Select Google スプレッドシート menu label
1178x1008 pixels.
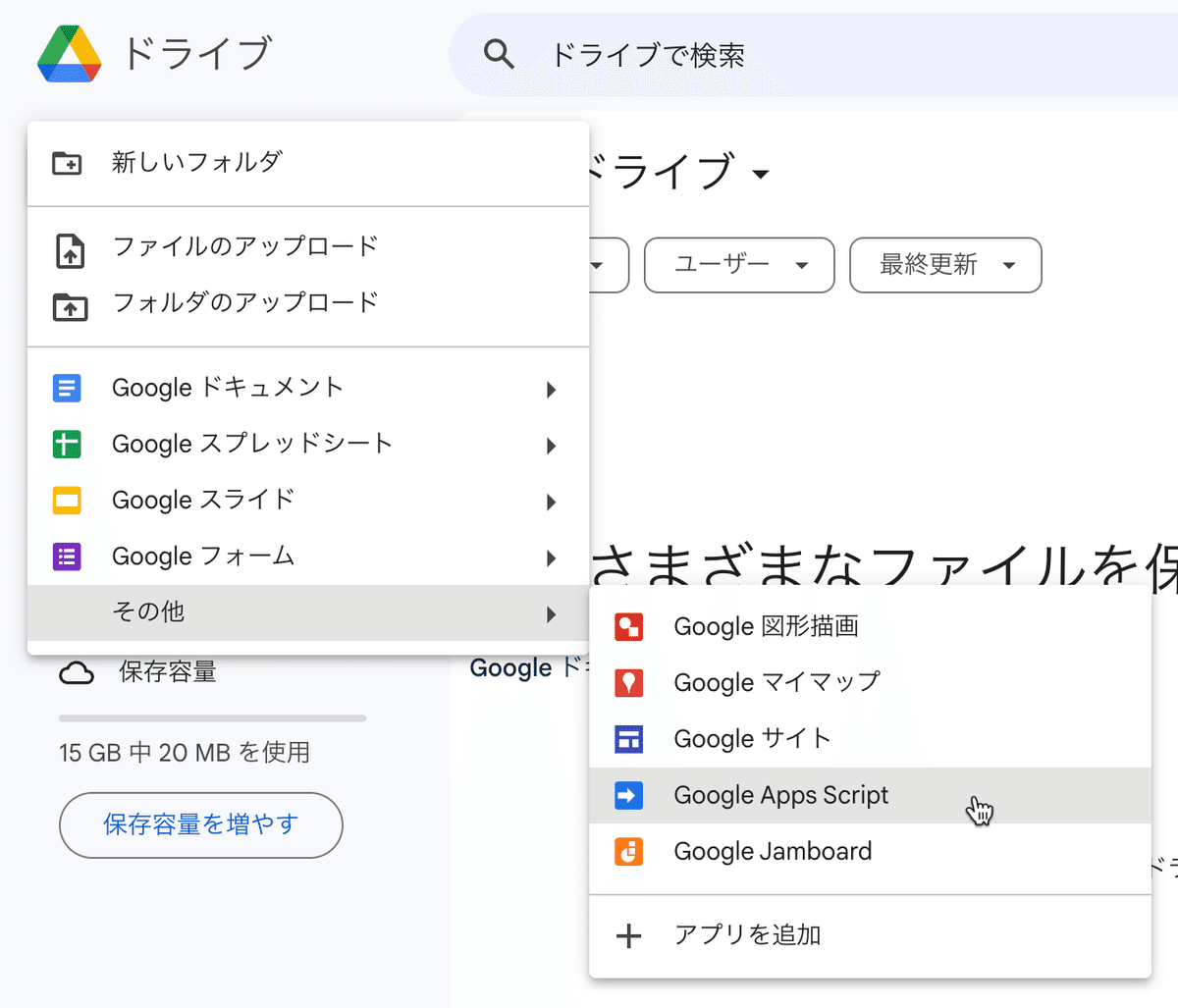click(x=252, y=444)
